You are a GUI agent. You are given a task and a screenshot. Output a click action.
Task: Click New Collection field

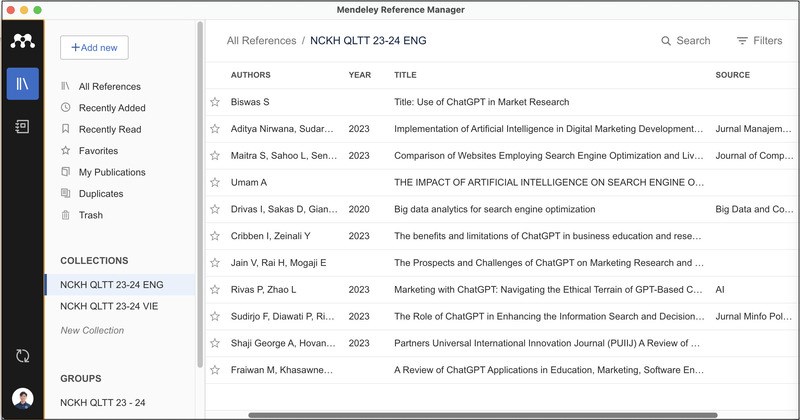(92, 330)
